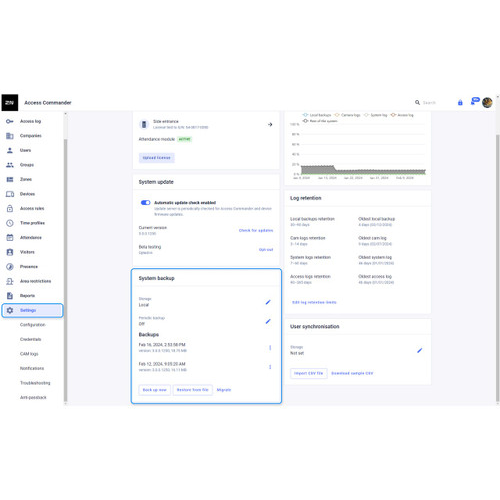Toggle Local backups legend in chart

pyautogui.click(x=317, y=115)
